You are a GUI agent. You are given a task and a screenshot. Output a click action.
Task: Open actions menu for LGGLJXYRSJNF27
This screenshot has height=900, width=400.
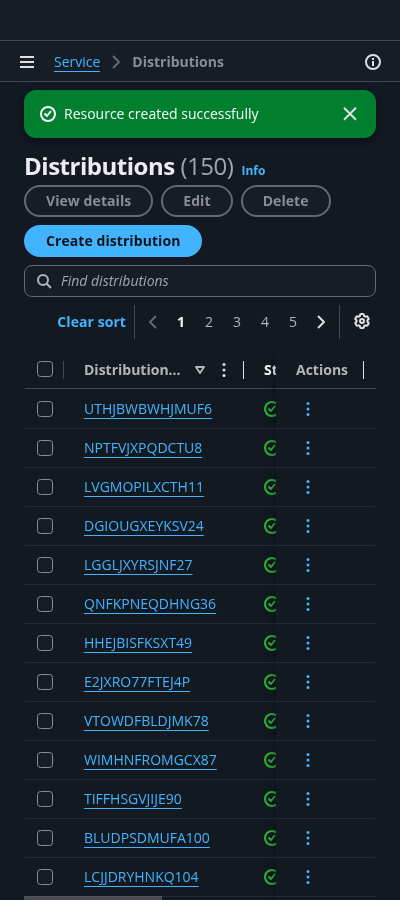click(x=308, y=565)
